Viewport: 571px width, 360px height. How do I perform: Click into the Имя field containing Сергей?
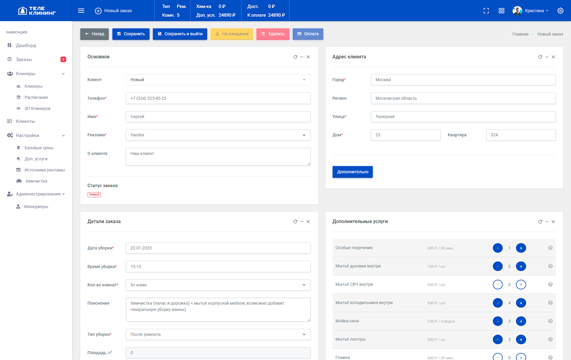[218, 116]
